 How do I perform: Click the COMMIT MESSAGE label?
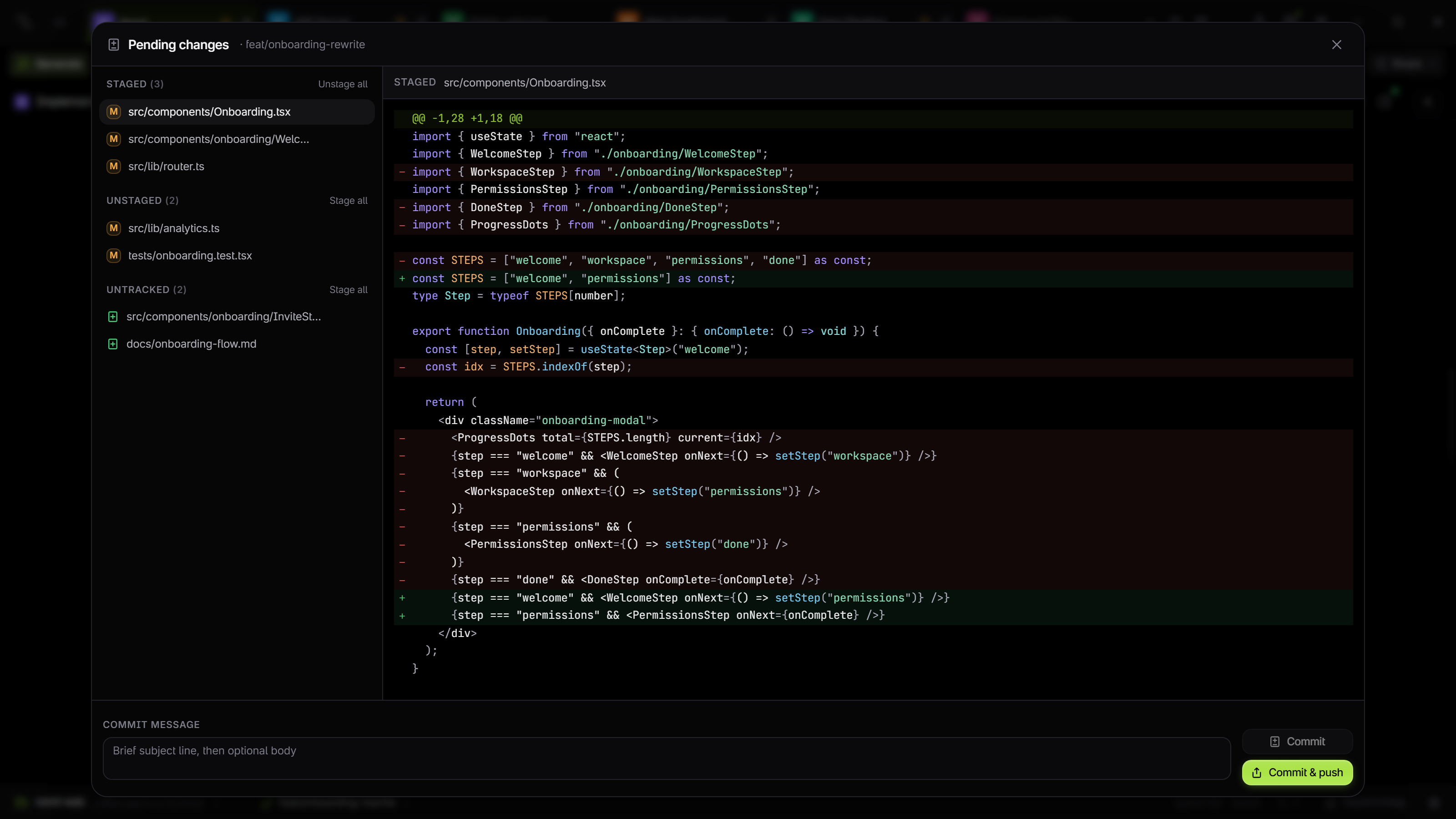[151, 725]
